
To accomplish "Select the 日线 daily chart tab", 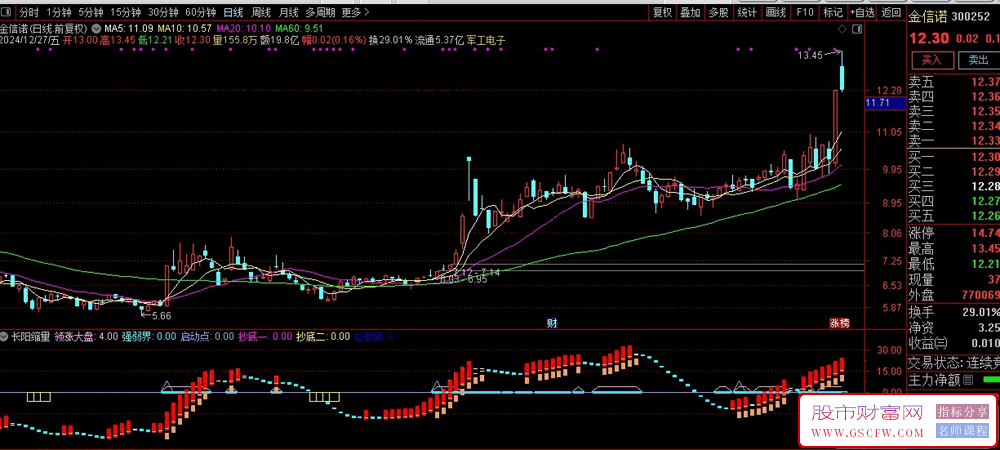I will pos(233,12).
